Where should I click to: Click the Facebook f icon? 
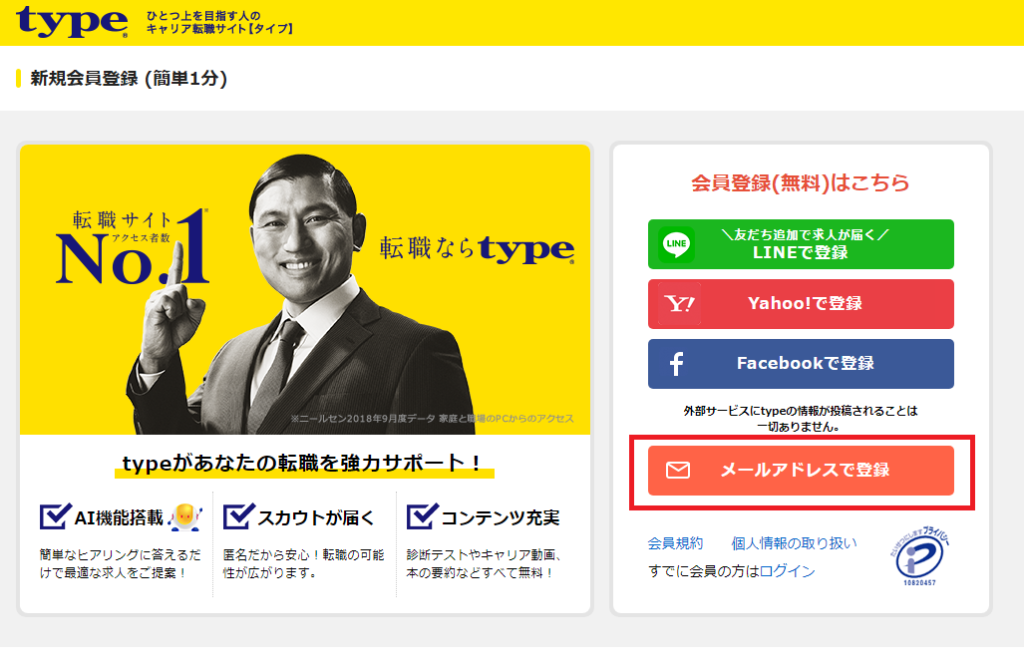pyautogui.click(x=677, y=364)
